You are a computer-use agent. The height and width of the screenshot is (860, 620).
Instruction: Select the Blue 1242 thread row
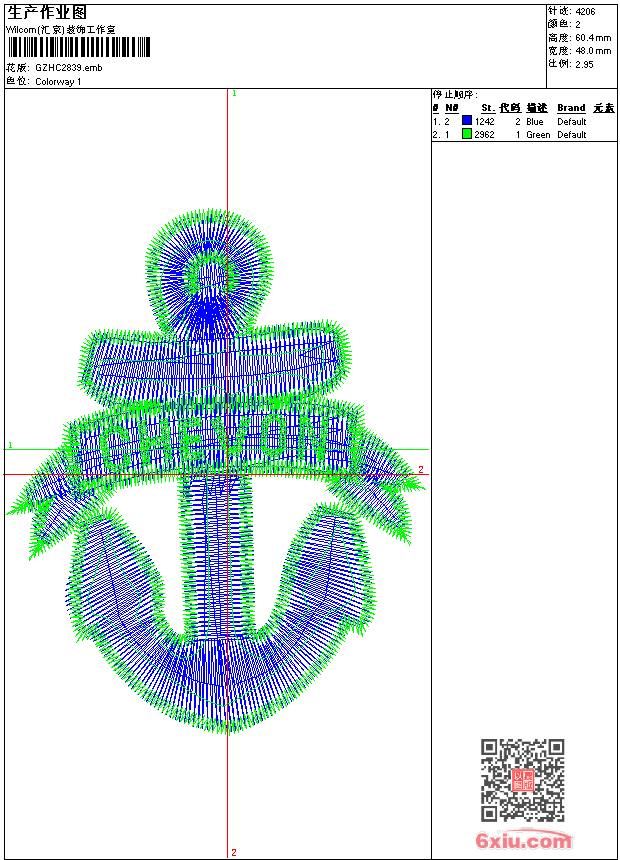[520, 121]
